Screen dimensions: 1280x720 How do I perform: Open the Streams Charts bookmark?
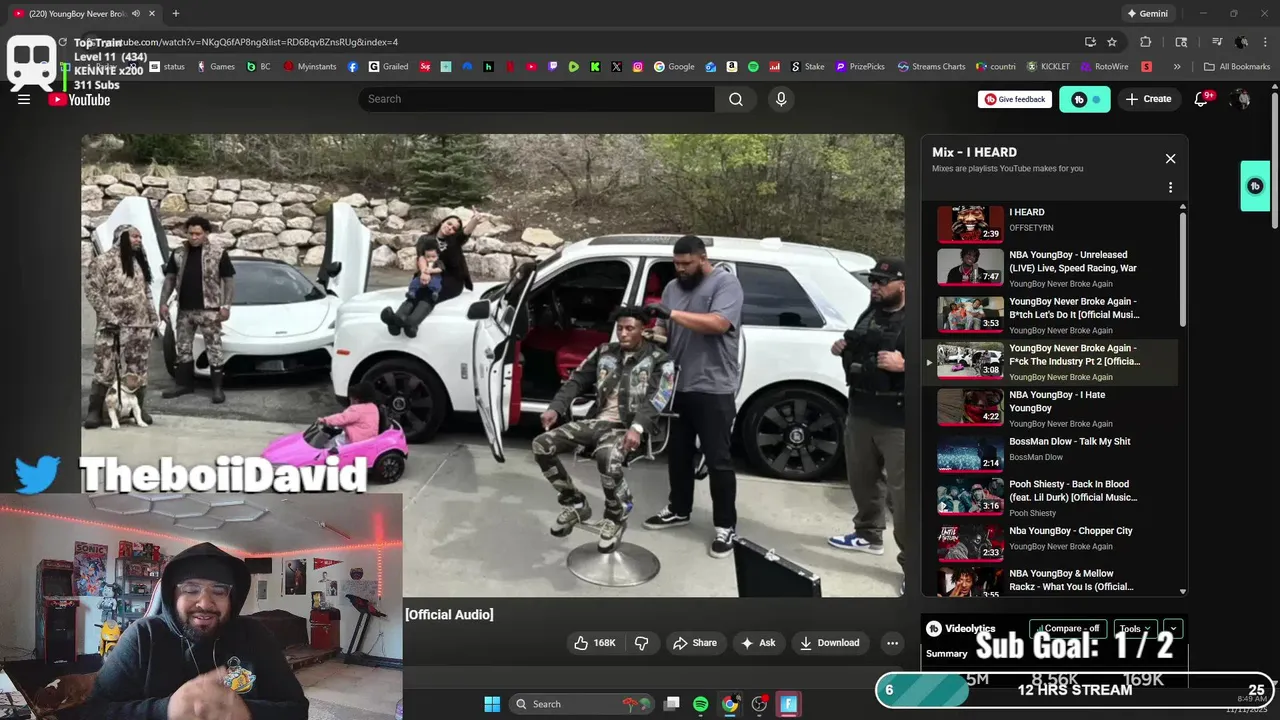932,67
